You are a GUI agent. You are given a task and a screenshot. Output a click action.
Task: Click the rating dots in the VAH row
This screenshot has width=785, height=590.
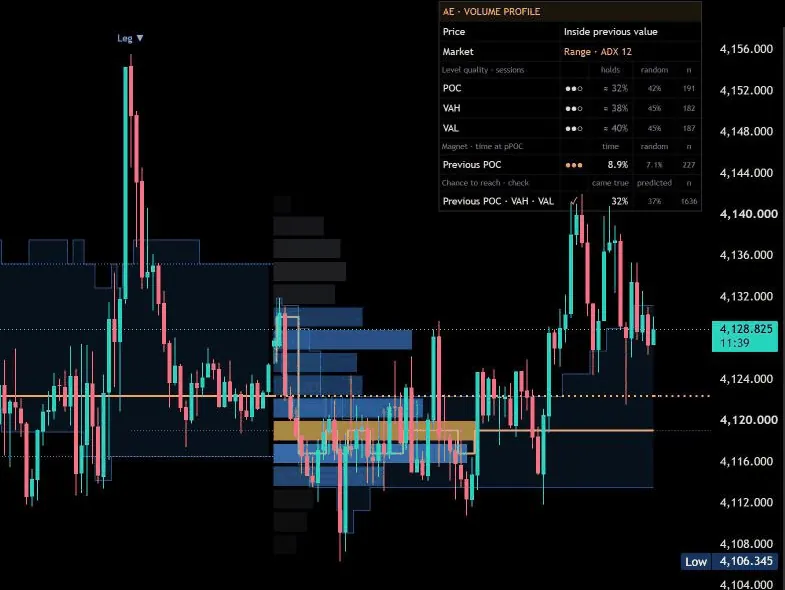pyautogui.click(x=573, y=109)
